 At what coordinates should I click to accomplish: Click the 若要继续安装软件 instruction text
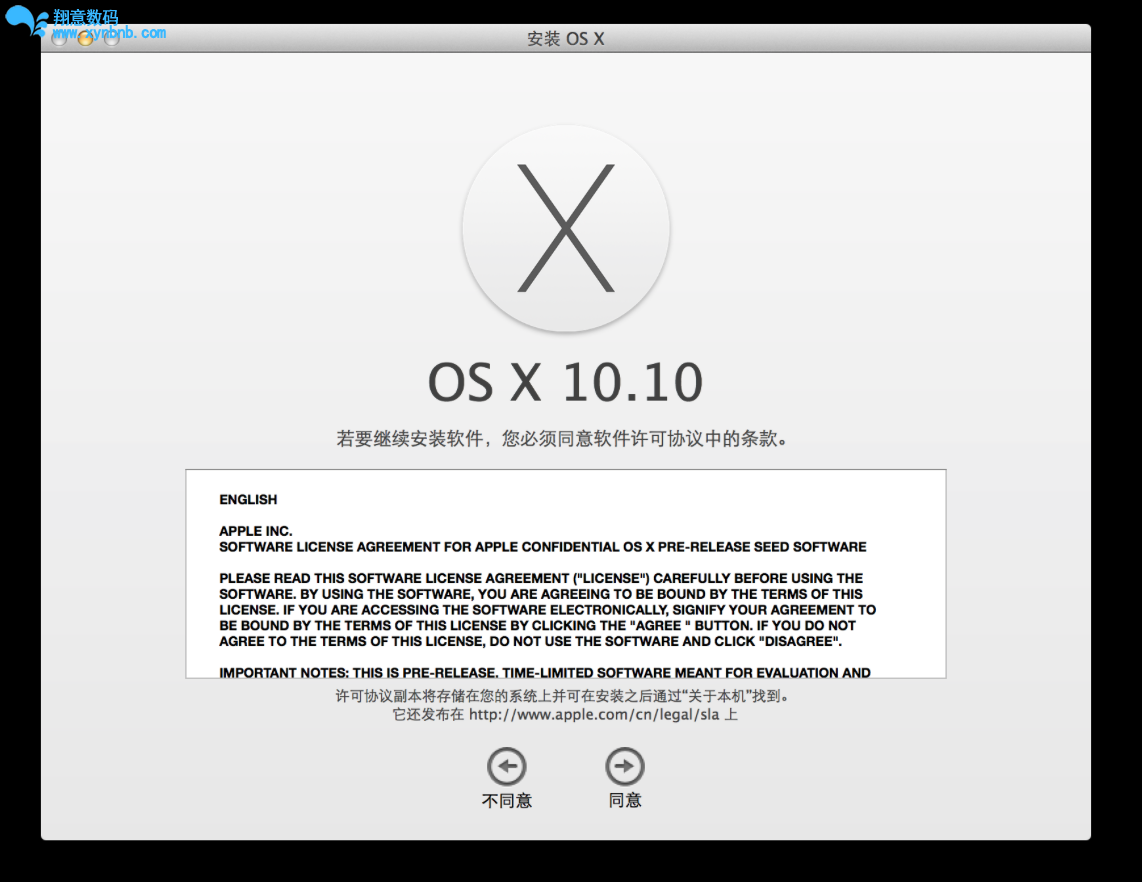562,438
